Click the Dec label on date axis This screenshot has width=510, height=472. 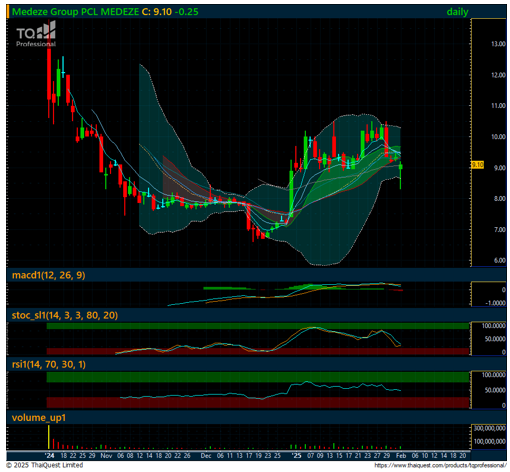tap(206, 456)
